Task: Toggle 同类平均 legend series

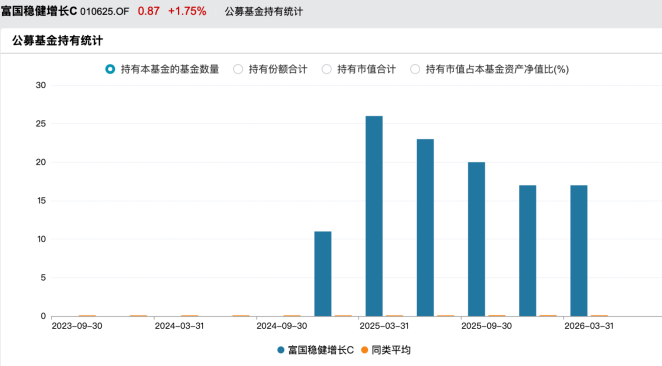Action: pyautogui.click(x=386, y=350)
